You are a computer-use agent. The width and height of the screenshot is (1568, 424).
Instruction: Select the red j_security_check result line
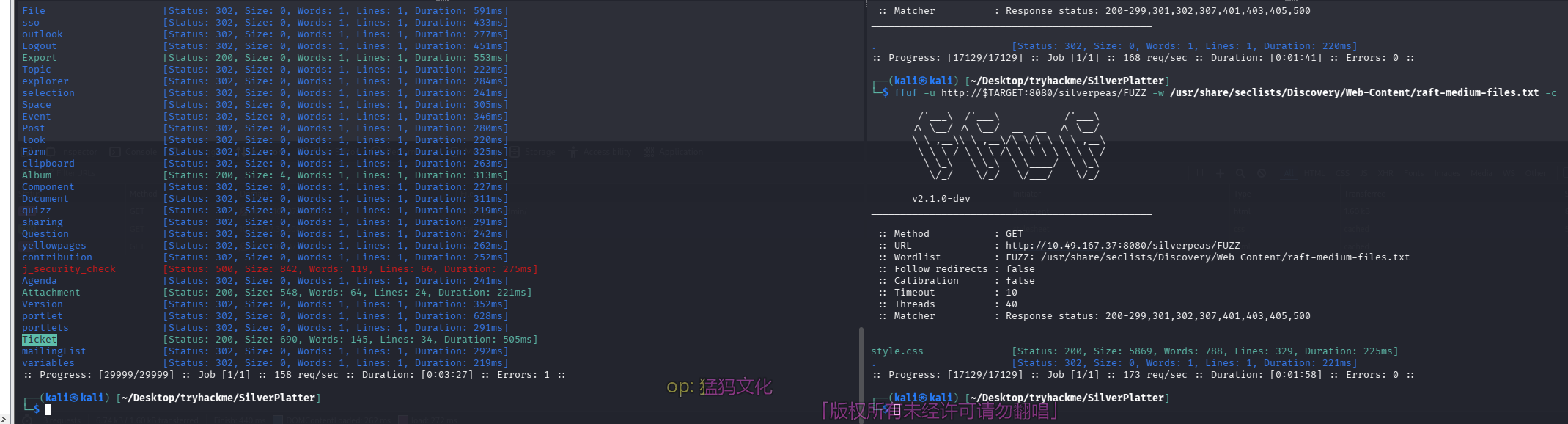pos(69,269)
